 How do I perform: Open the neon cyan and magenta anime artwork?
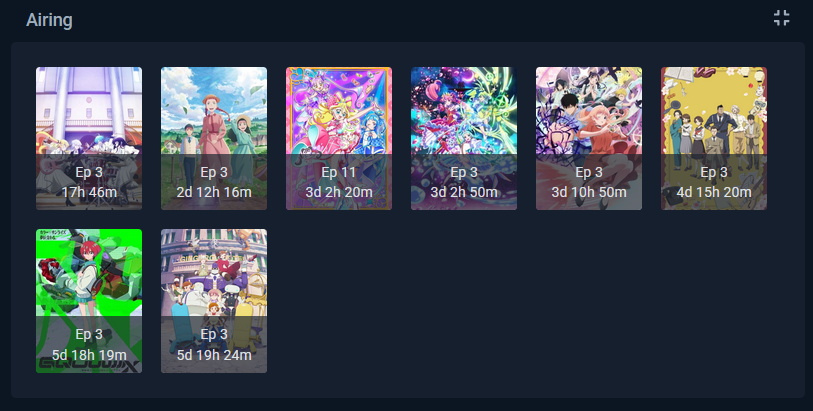pos(464,138)
